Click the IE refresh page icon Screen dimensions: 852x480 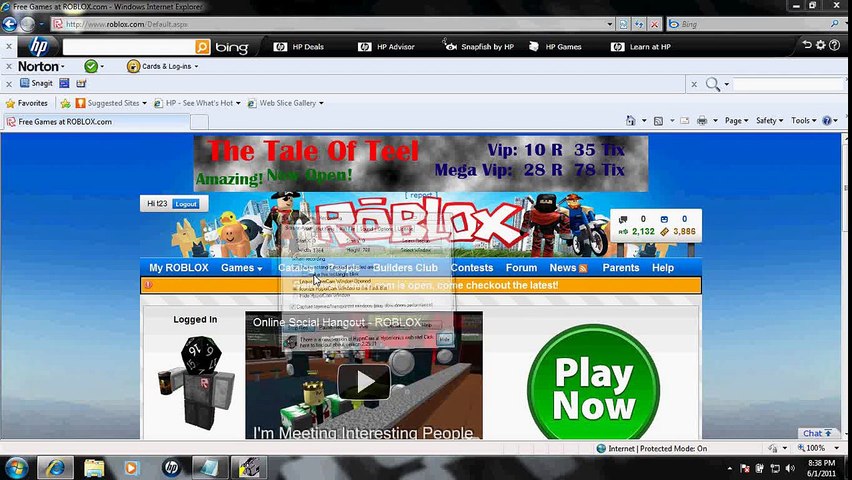click(x=639, y=24)
